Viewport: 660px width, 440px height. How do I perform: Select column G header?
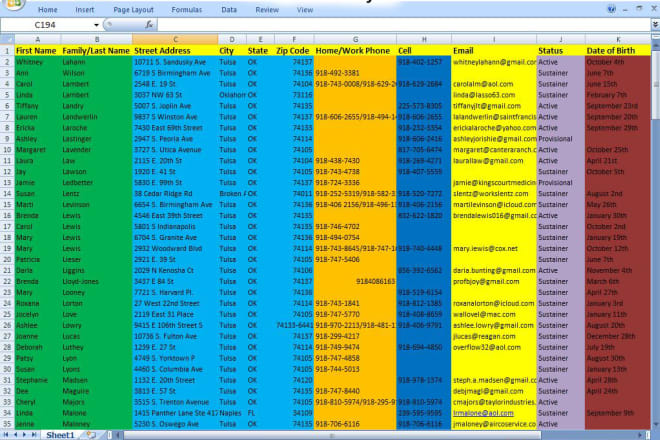355,39
